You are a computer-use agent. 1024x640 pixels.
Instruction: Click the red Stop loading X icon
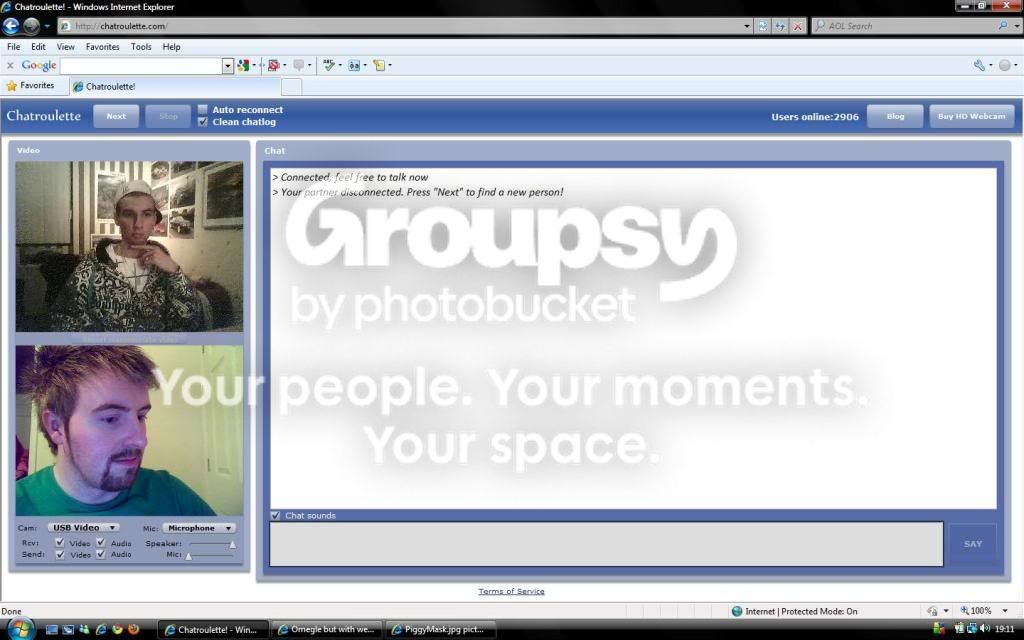coord(797,26)
